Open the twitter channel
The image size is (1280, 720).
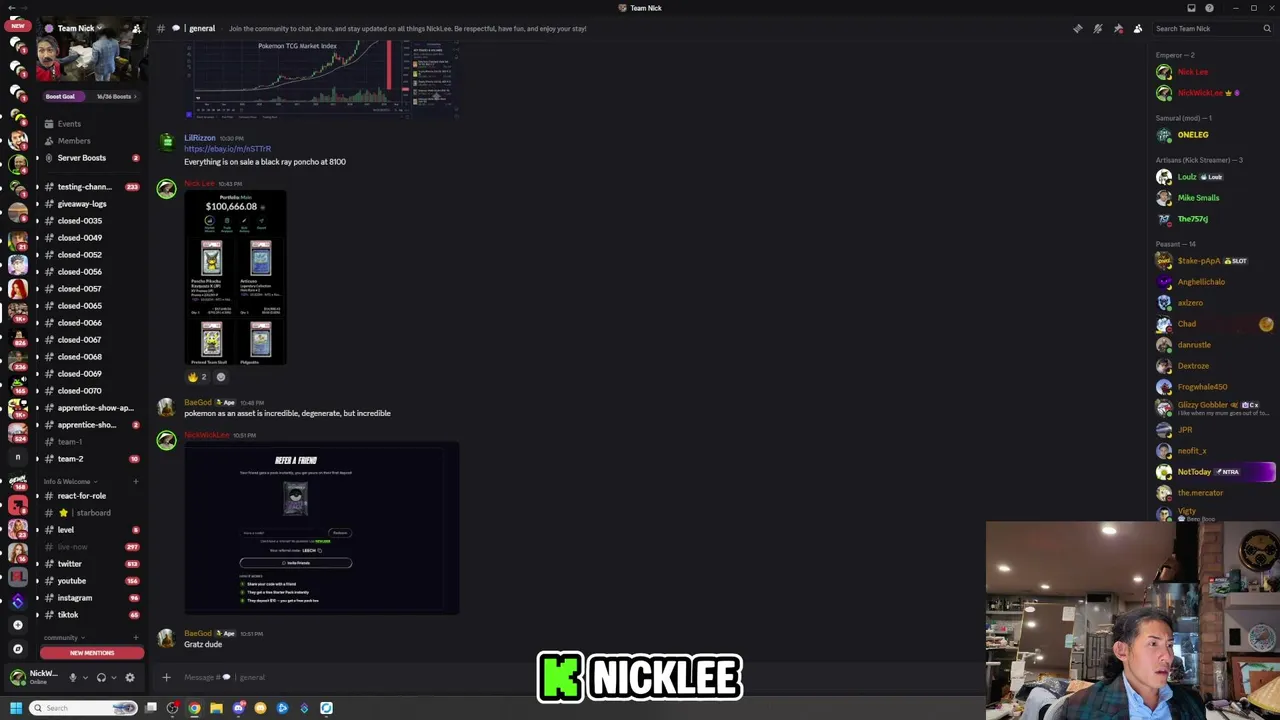point(90,564)
